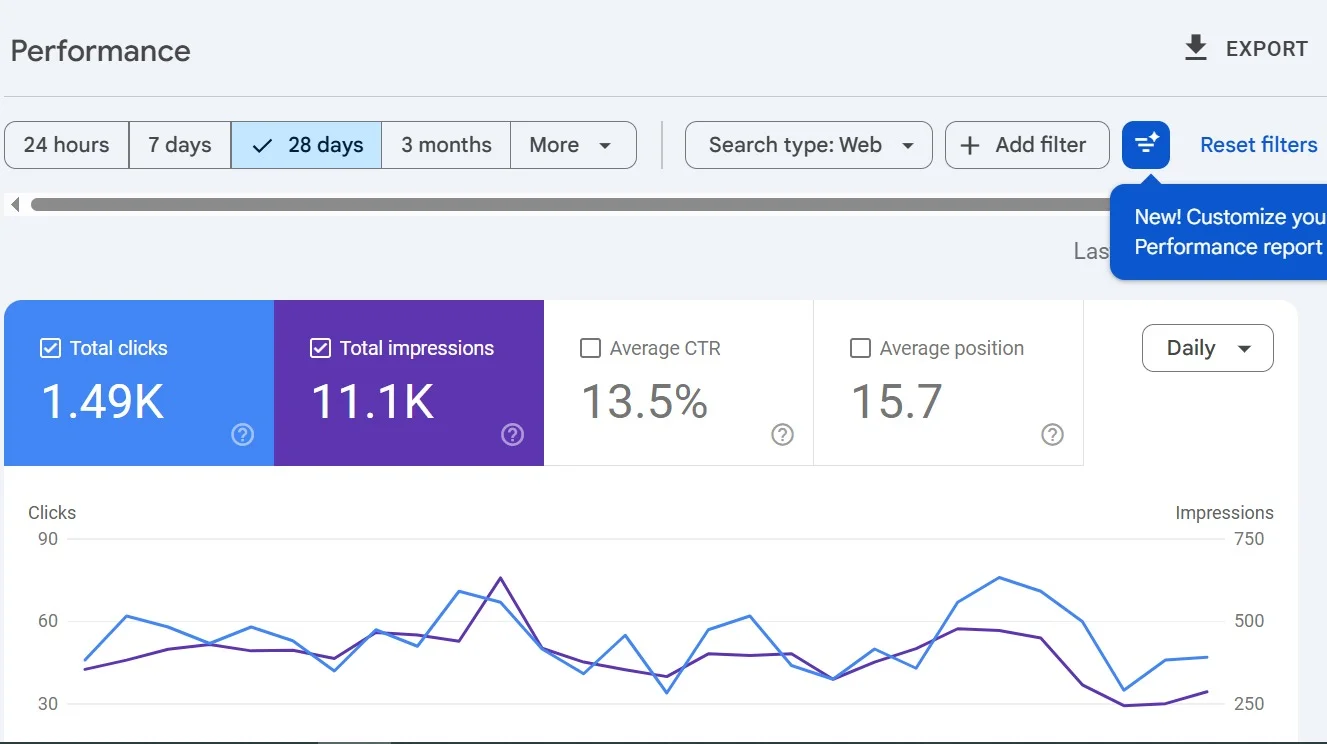Switch to the 3 months date range
1327x744 pixels.
[446, 145]
